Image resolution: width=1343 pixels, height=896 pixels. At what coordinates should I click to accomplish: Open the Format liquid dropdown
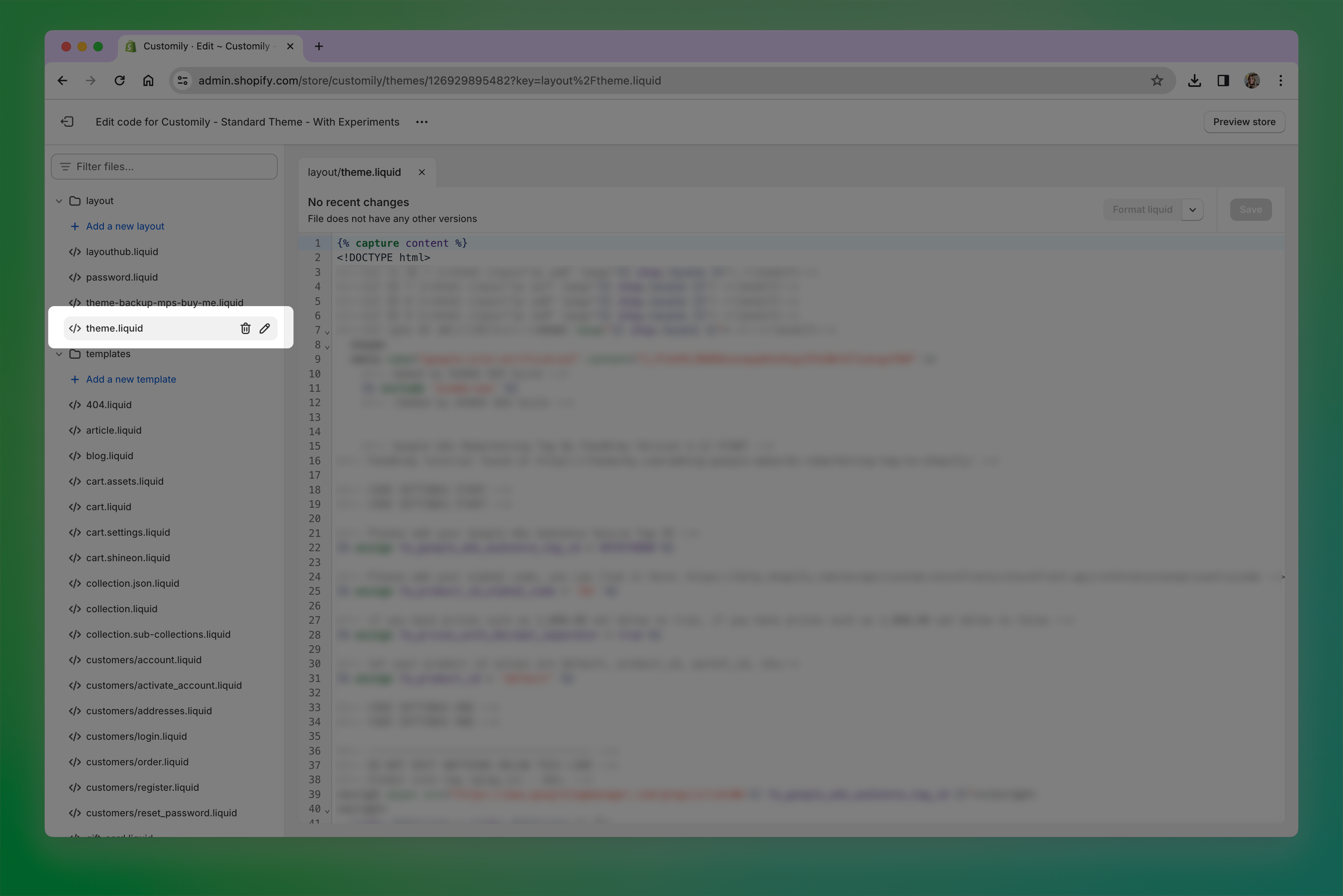[1193, 209]
